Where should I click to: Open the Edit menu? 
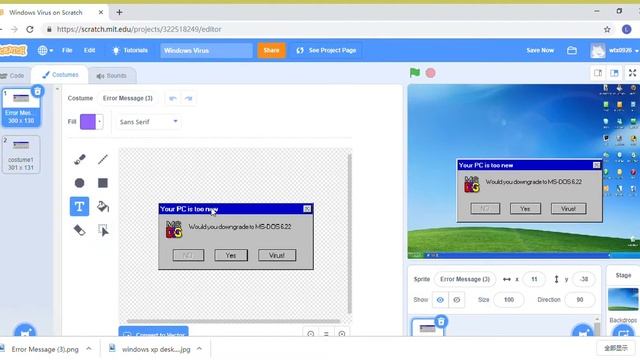pyautogui.click(x=89, y=50)
